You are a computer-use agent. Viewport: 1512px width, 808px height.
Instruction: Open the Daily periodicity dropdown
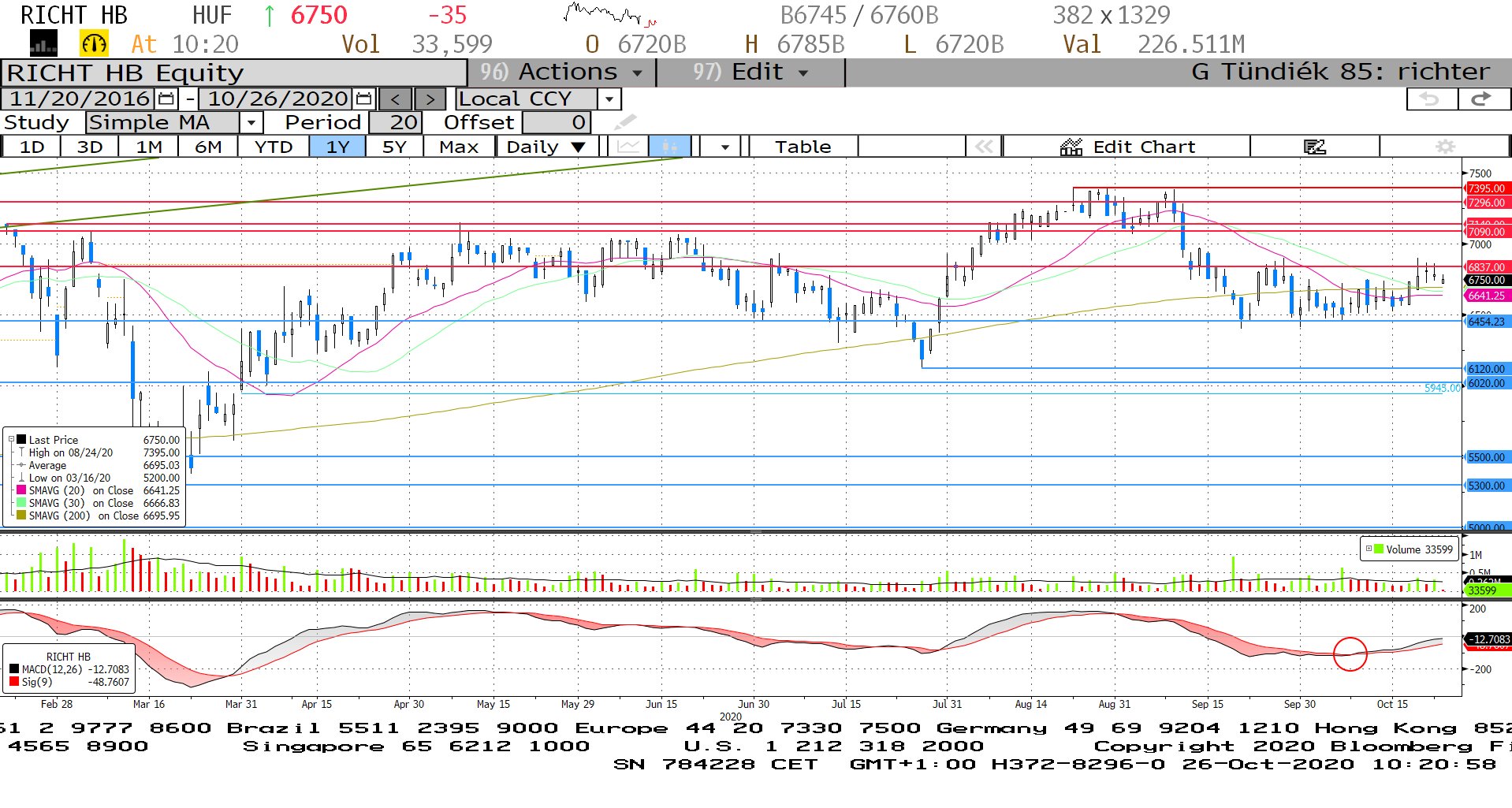(x=546, y=147)
